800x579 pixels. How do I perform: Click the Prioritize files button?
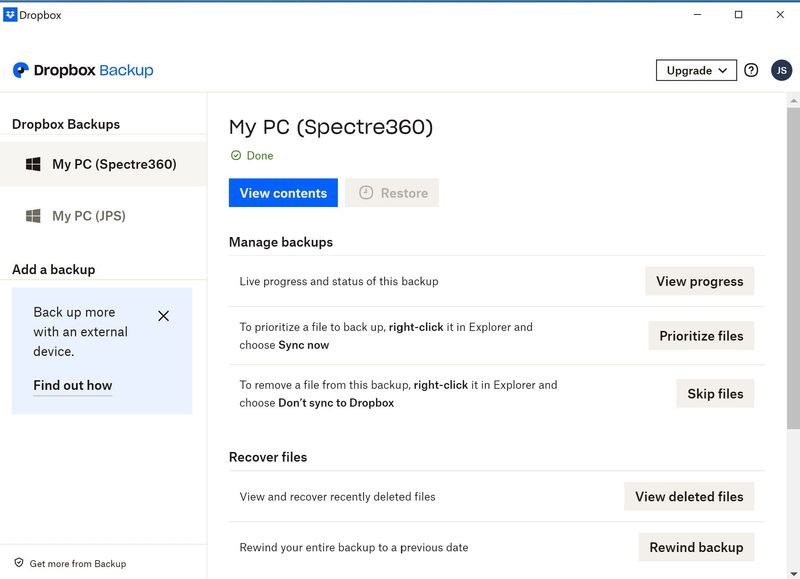(x=701, y=336)
